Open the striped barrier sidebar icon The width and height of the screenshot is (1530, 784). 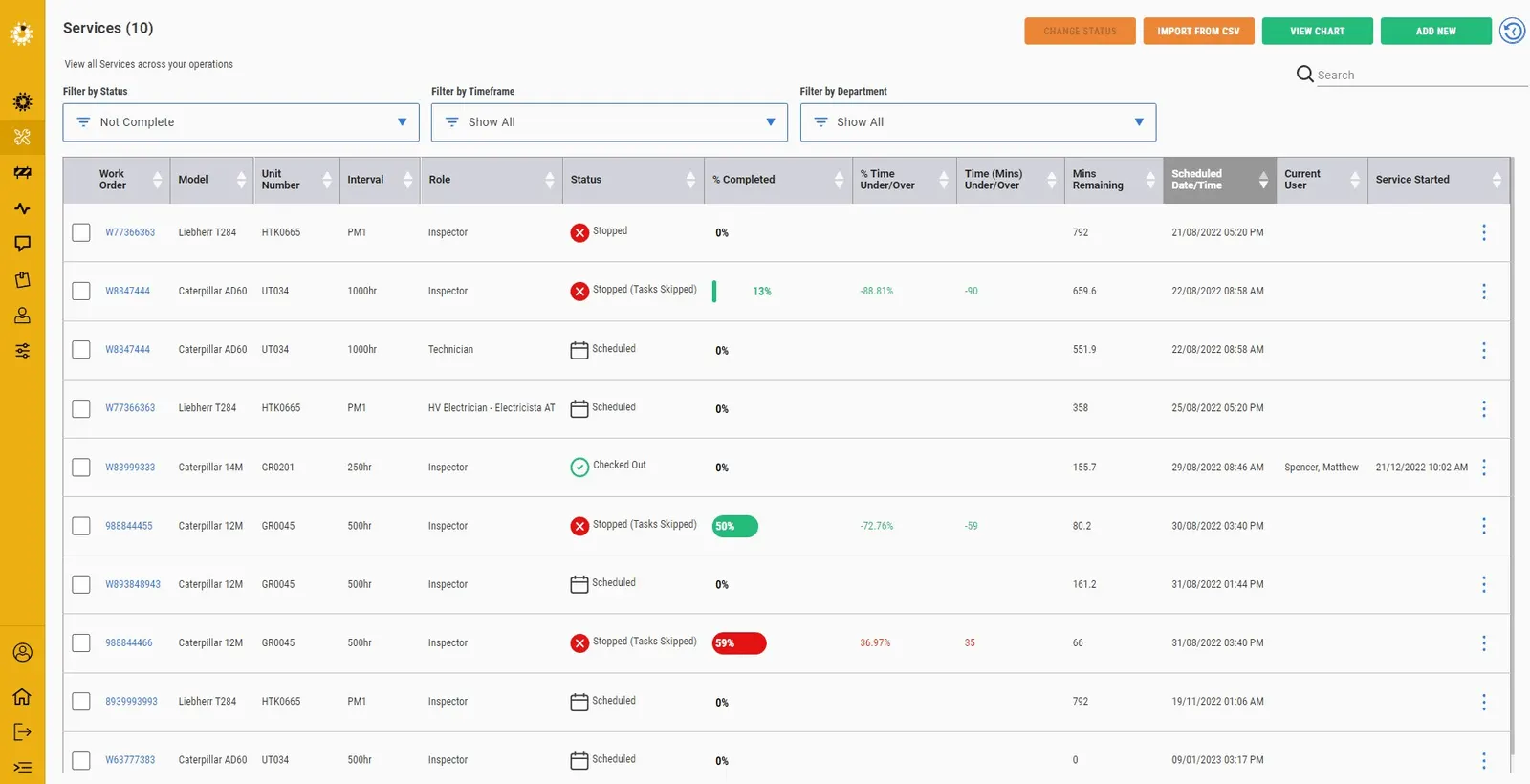pos(22,173)
